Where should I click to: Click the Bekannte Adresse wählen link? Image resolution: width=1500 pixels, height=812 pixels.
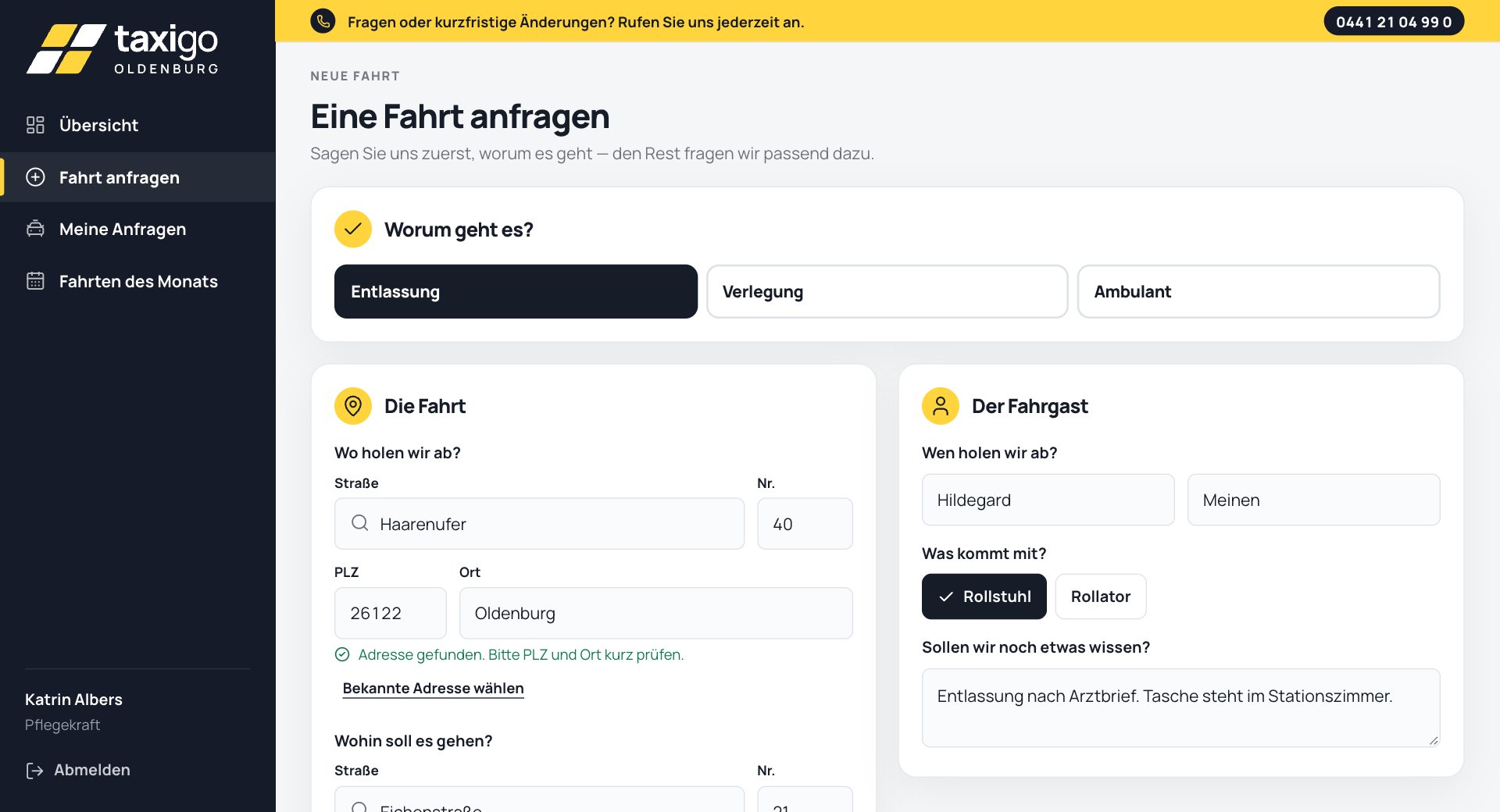pyautogui.click(x=433, y=688)
